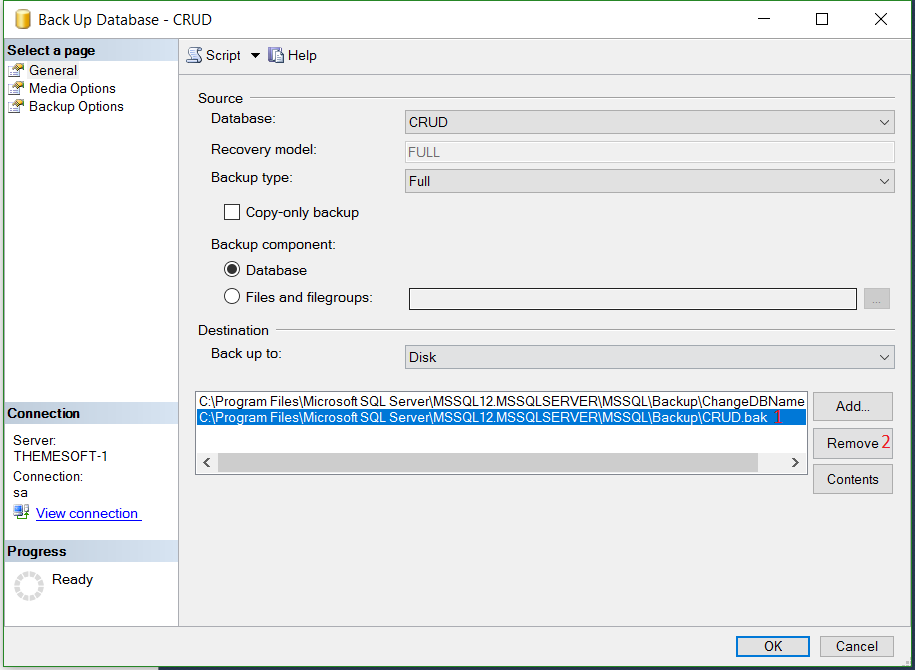915x670 pixels.
Task: Enable the Copy-only backup checkbox
Action: coord(232,212)
